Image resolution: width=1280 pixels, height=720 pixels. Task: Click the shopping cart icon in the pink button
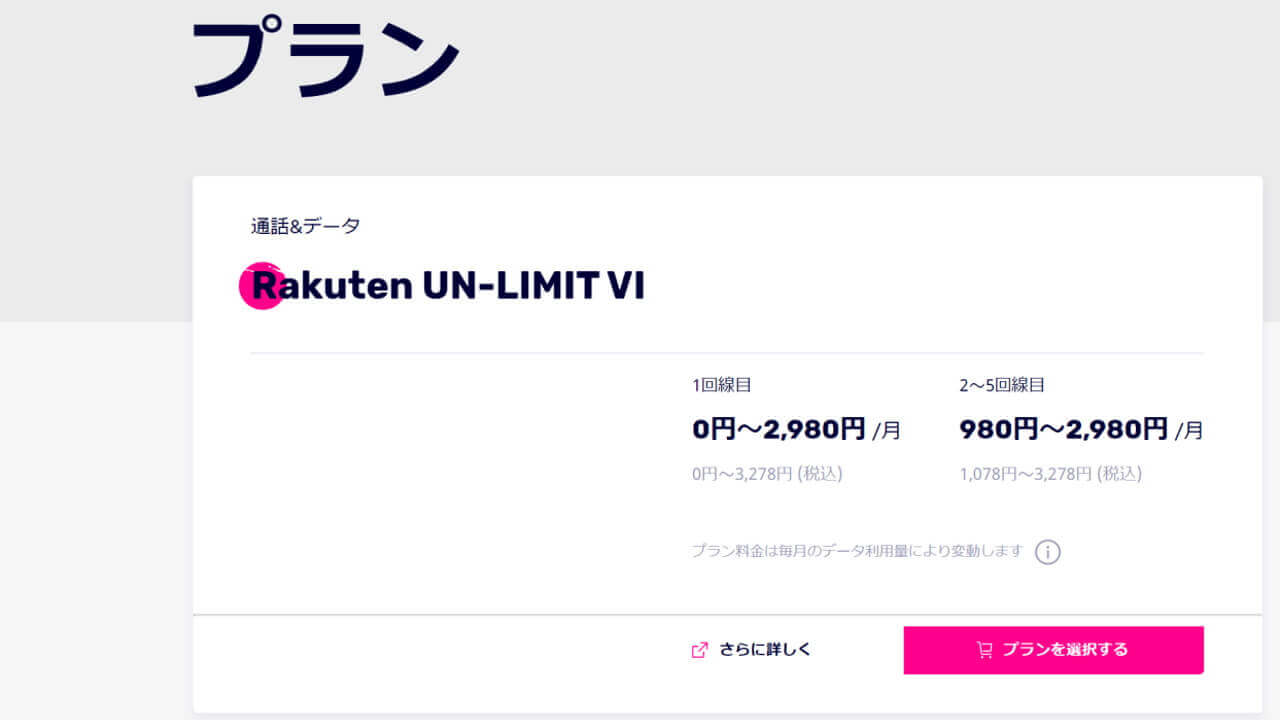pos(985,650)
